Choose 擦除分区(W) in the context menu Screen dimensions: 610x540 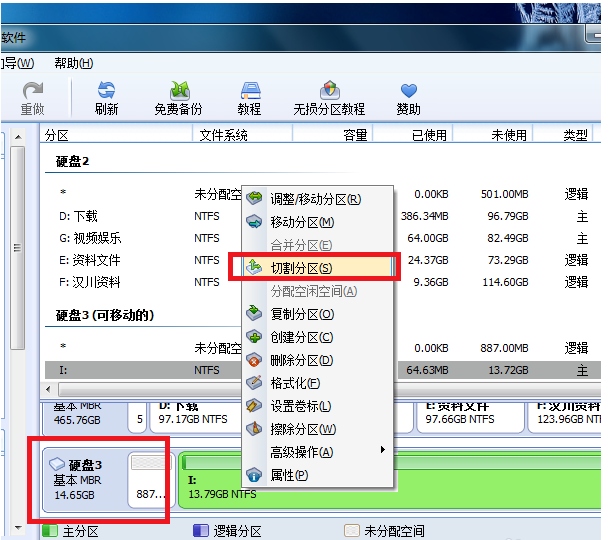pyautogui.click(x=317, y=429)
